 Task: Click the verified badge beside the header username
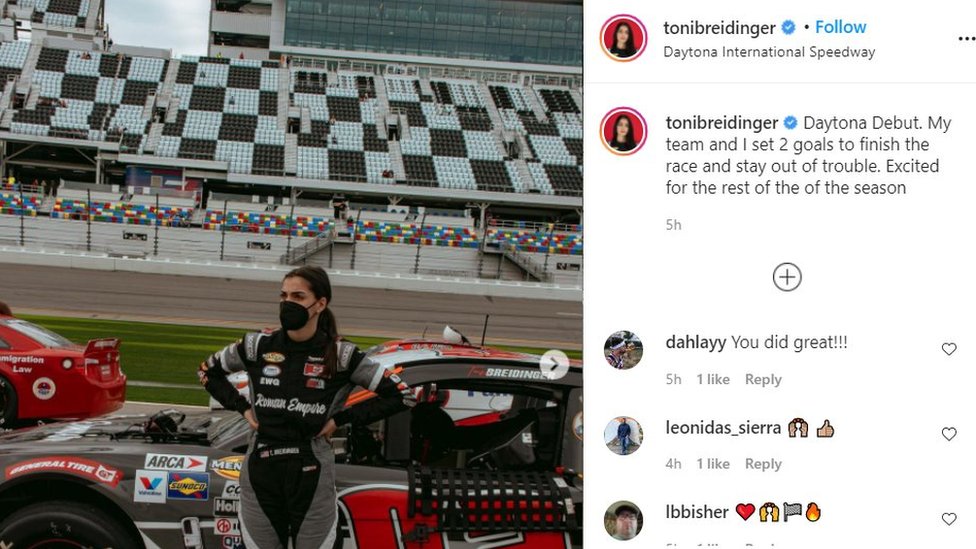pos(788,27)
